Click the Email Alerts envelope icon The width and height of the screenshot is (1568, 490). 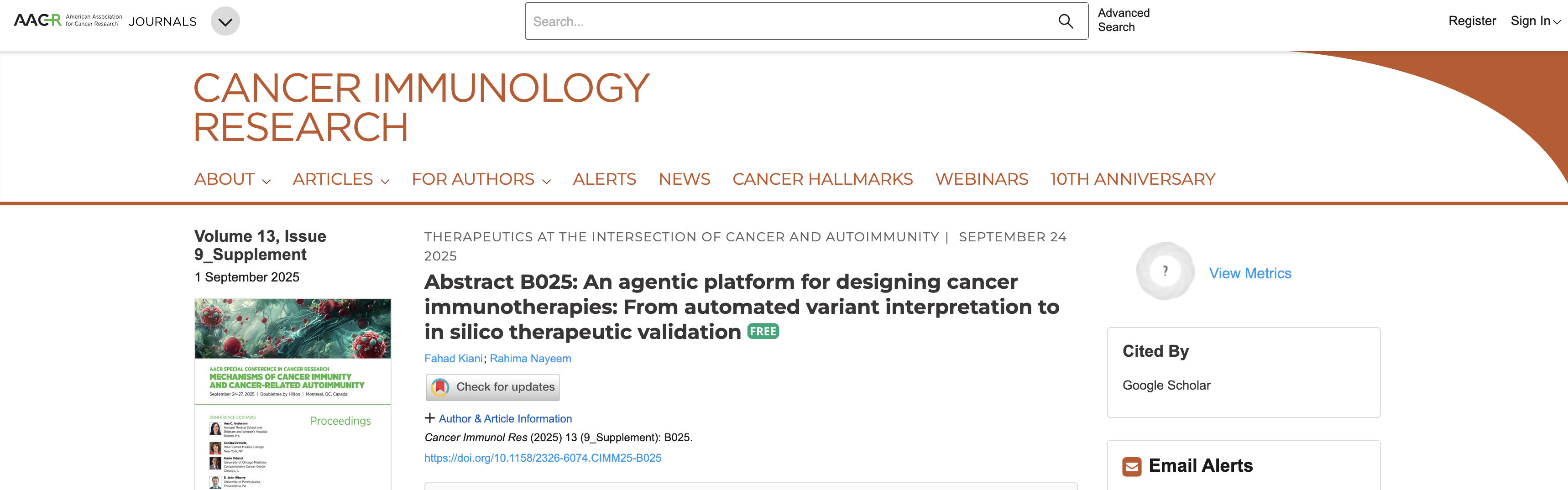click(1132, 466)
